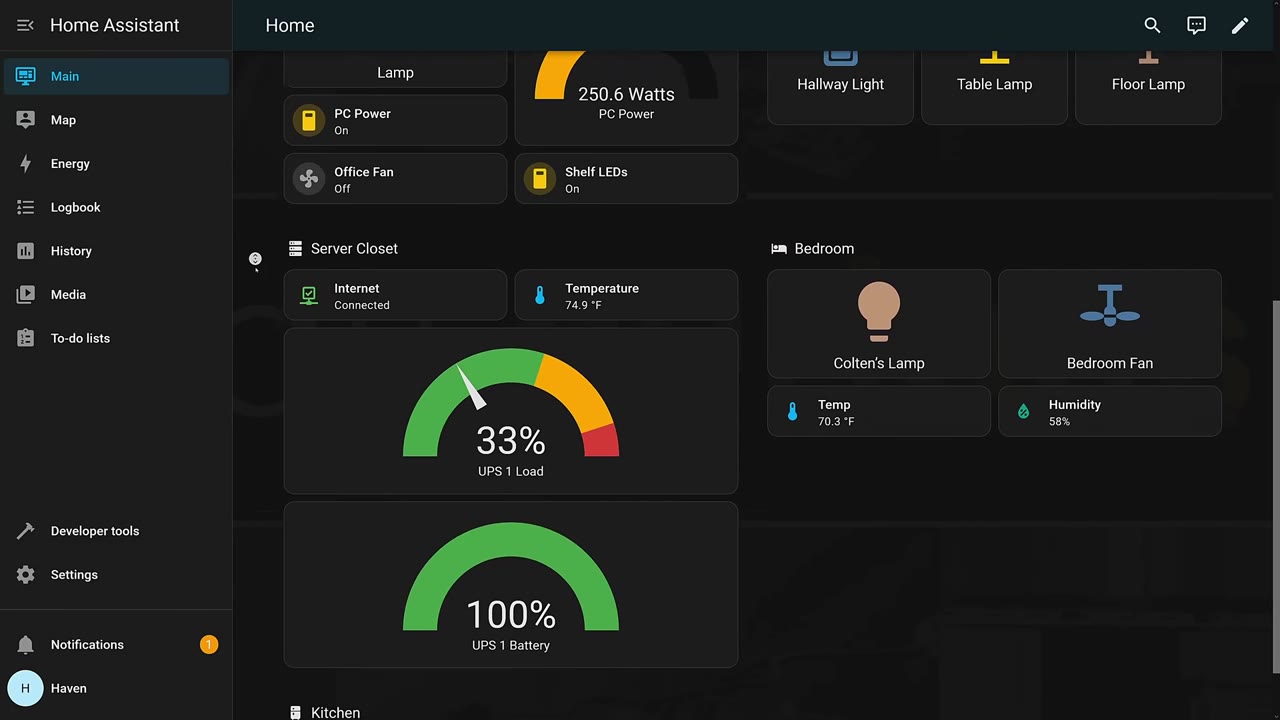Click the Energy lightning bolt icon
The width and height of the screenshot is (1280, 720).
pos(26,164)
